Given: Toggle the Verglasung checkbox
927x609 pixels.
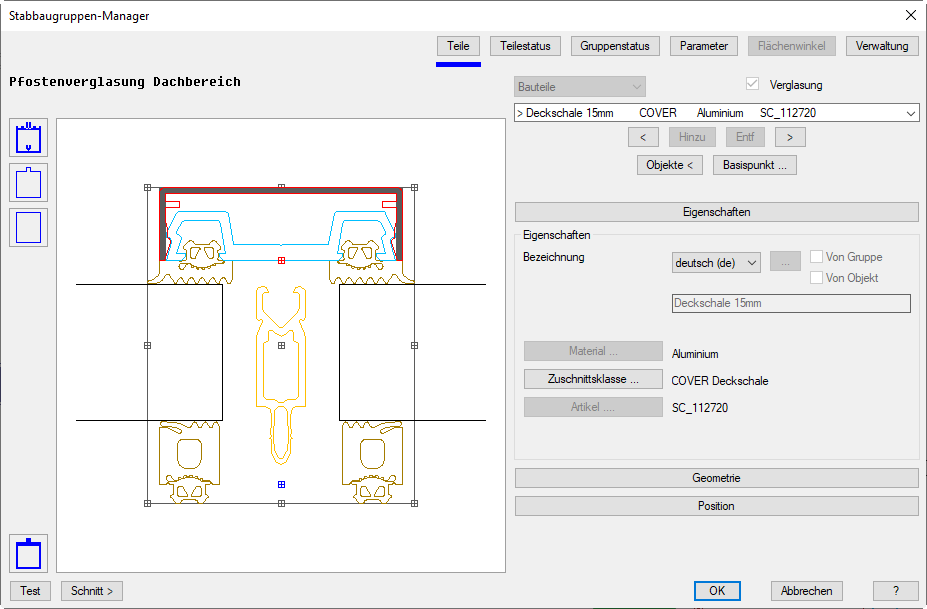Looking at the screenshot, I should pos(753,85).
